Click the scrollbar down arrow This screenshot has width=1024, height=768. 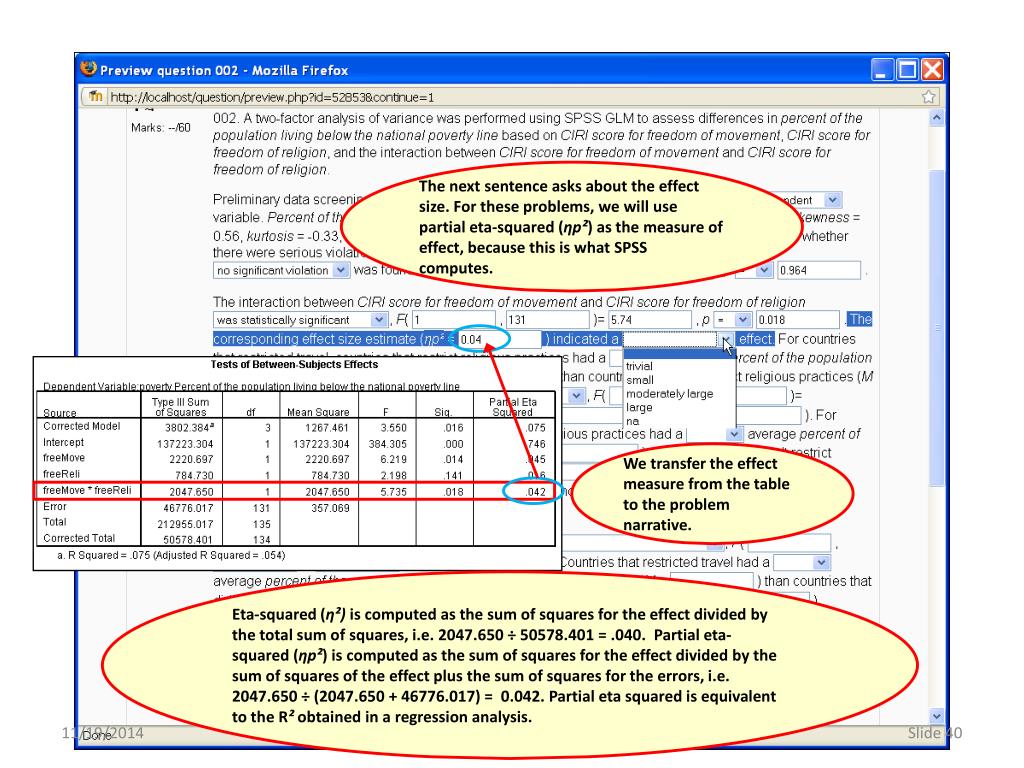936,716
